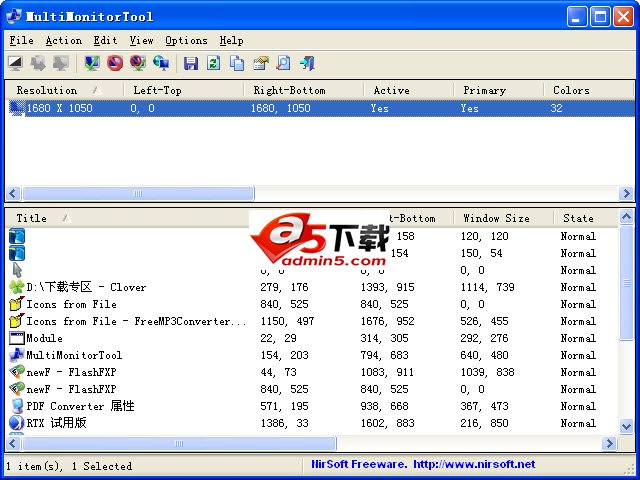
Task: Sort windows by State column header
Action: pos(586,218)
